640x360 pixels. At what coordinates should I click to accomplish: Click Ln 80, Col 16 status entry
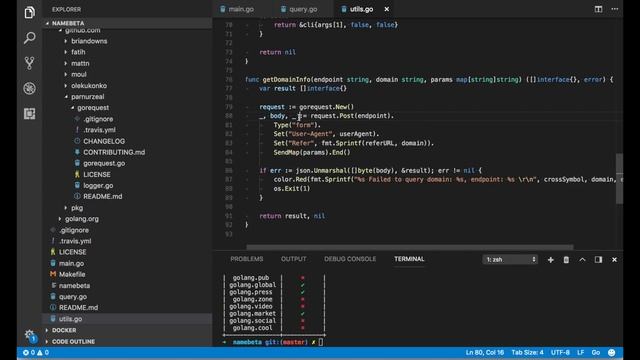coord(484,352)
